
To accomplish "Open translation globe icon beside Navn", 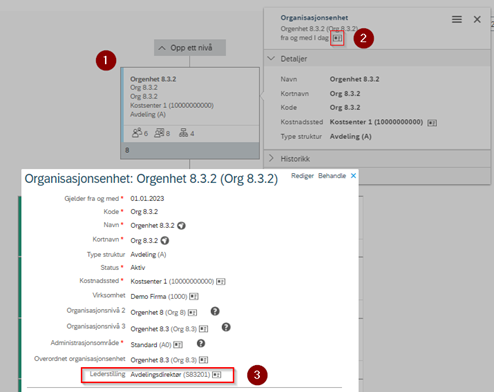I will tap(181, 226).
